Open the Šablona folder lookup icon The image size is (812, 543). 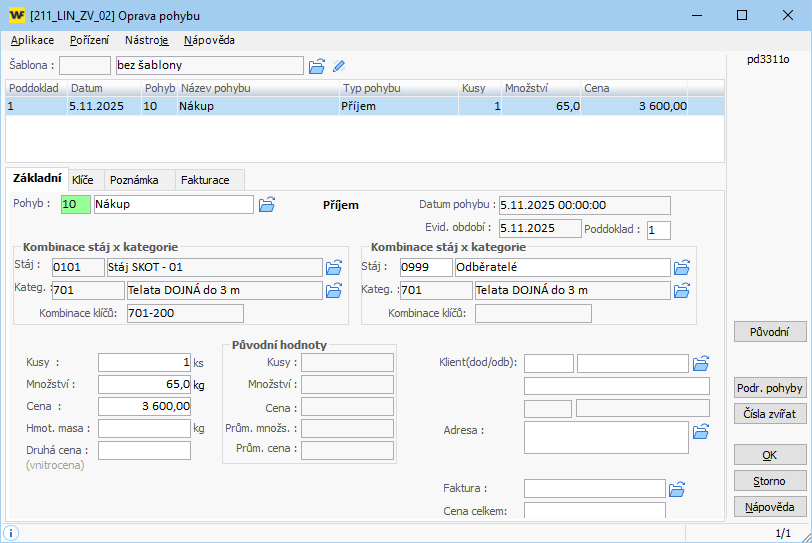pos(316,66)
